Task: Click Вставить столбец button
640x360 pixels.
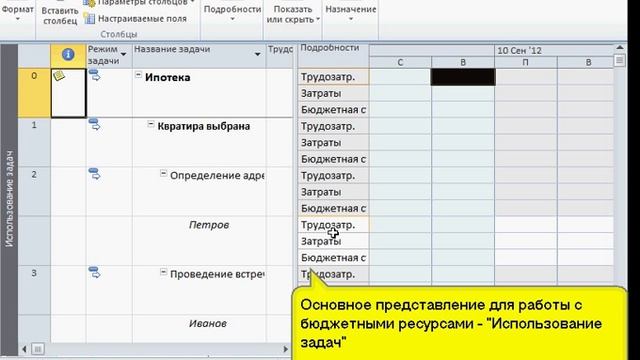Action: [x=60, y=16]
